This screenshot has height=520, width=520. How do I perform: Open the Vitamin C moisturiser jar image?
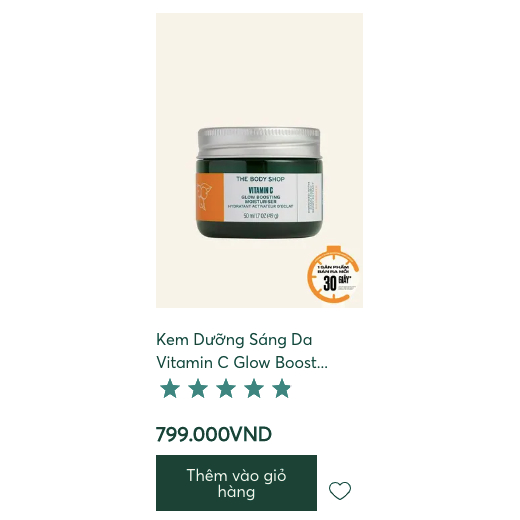pyautogui.click(x=259, y=182)
